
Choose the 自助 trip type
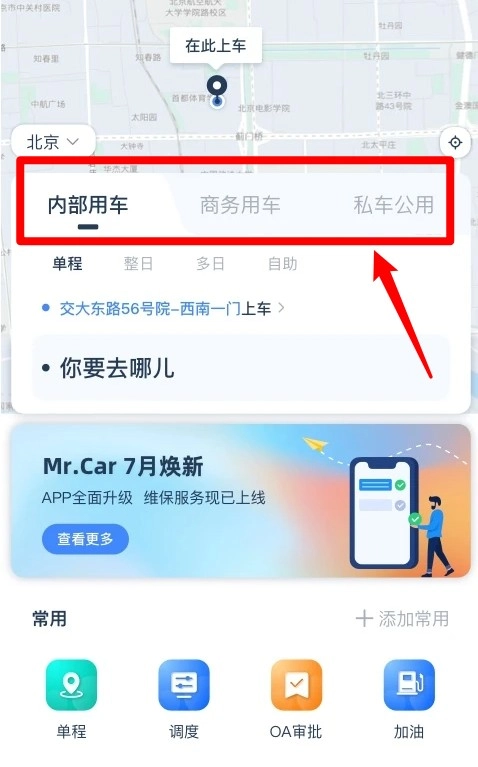click(283, 264)
